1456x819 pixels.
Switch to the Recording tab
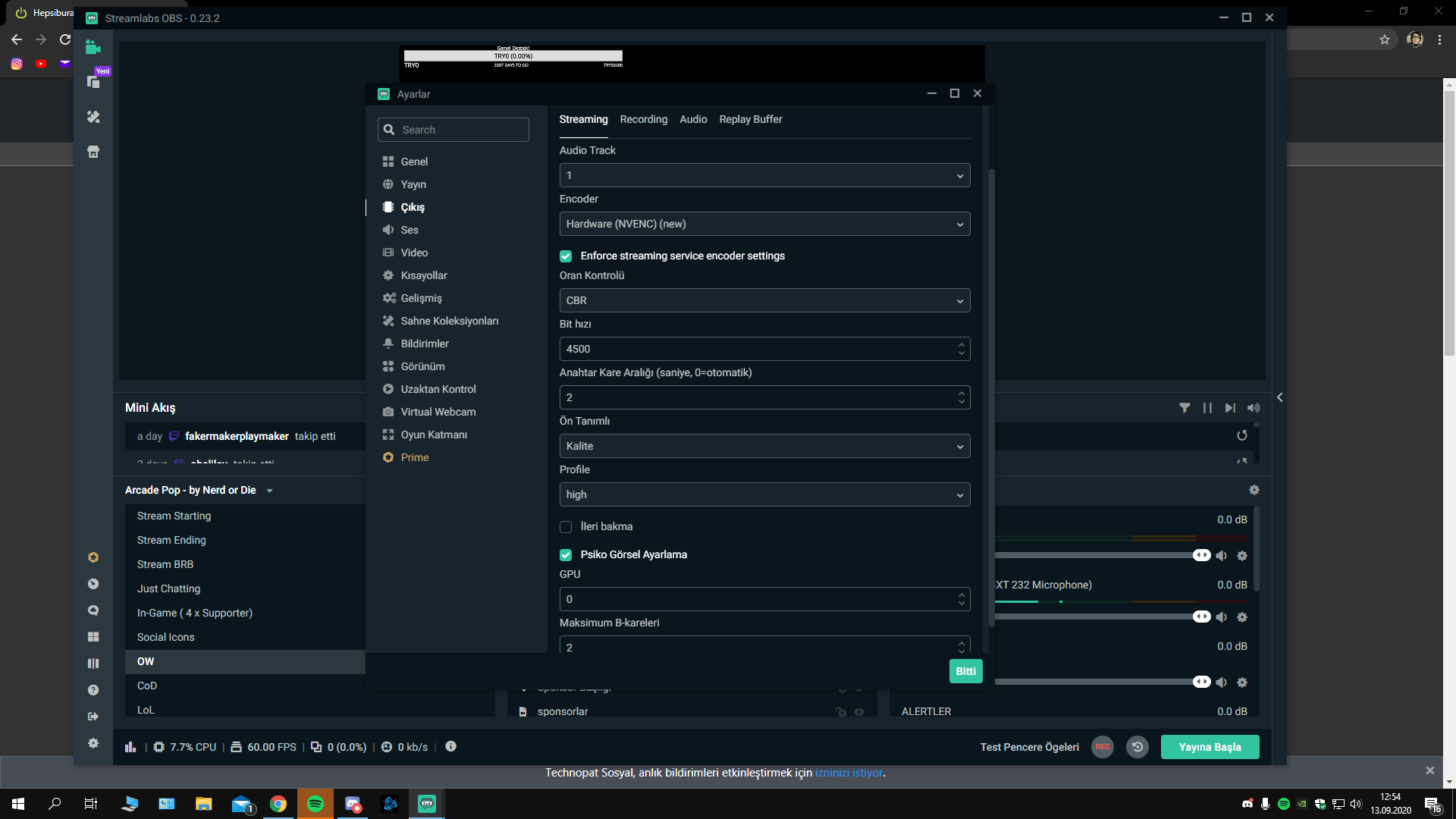click(x=643, y=120)
